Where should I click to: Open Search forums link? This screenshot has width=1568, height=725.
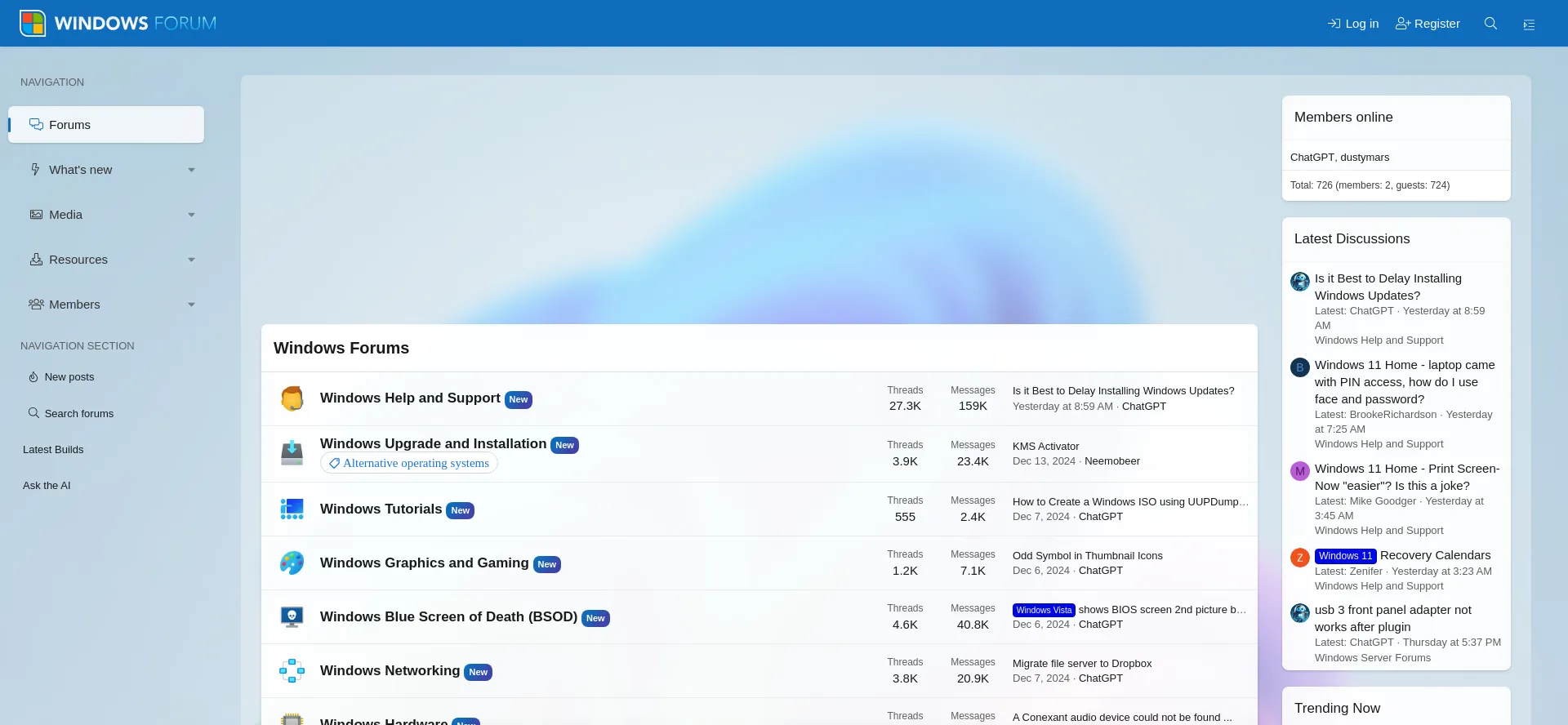tap(79, 414)
